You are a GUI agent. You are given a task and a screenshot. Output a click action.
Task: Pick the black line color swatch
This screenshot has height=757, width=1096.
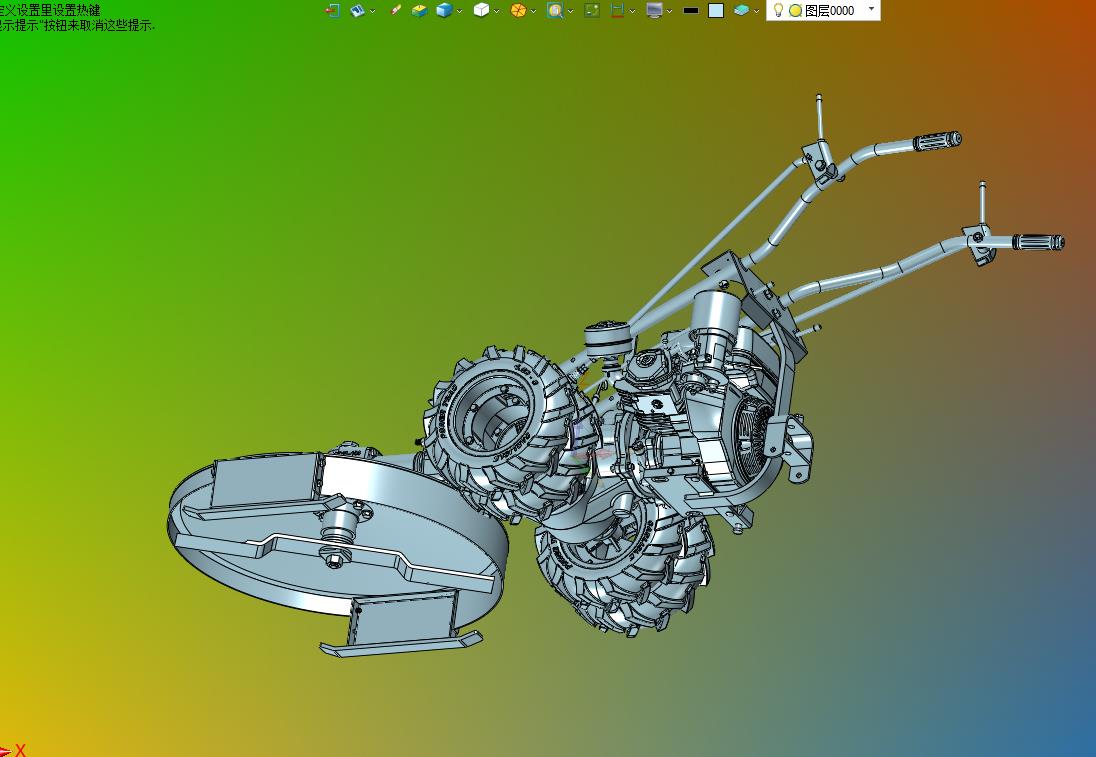pyautogui.click(x=691, y=10)
